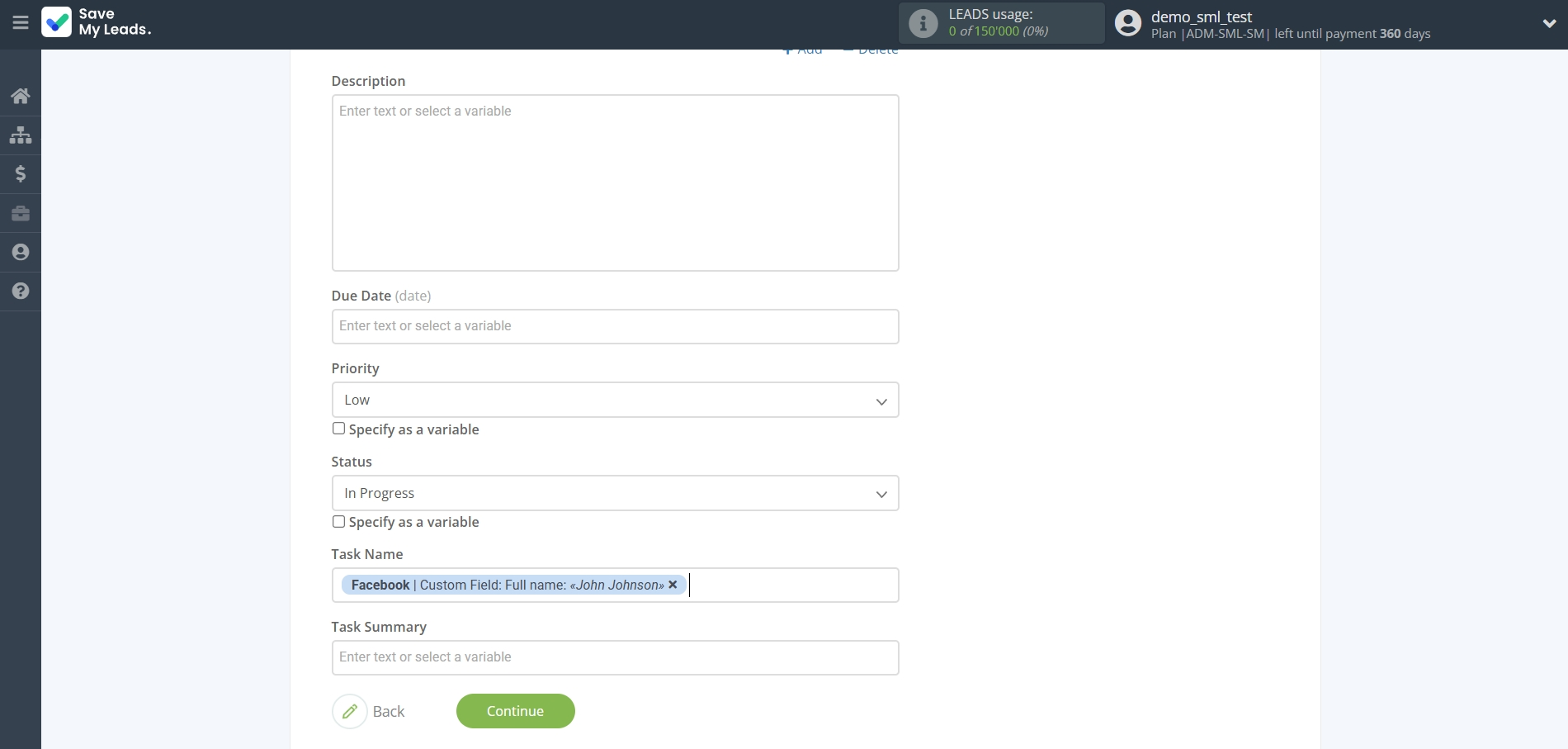Open the hamburger menu

pos(21,23)
